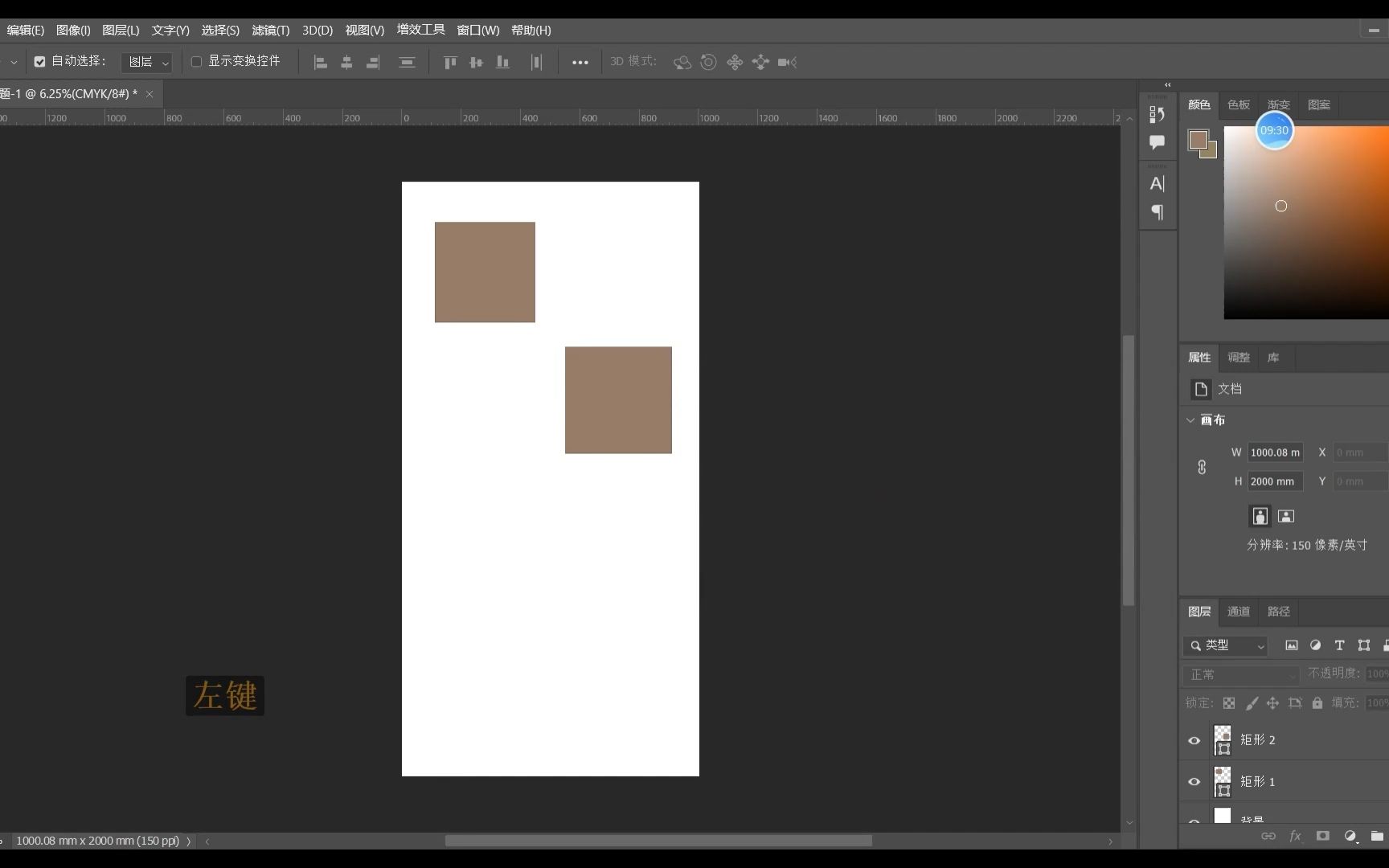Select 3D zoom video camera icon

[x=787, y=62]
